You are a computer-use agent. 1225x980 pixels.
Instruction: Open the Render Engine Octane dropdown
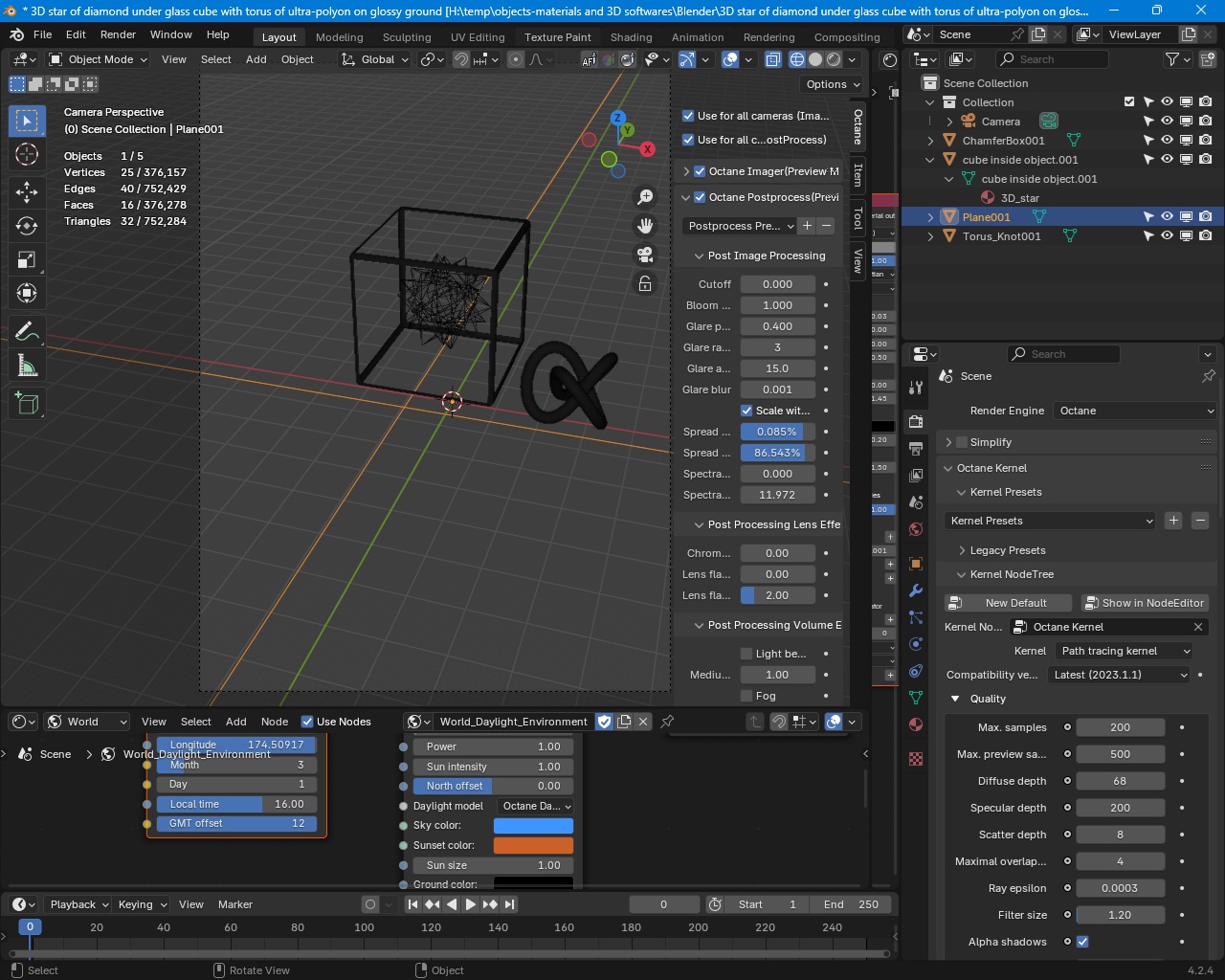[x=1135, y=411]
